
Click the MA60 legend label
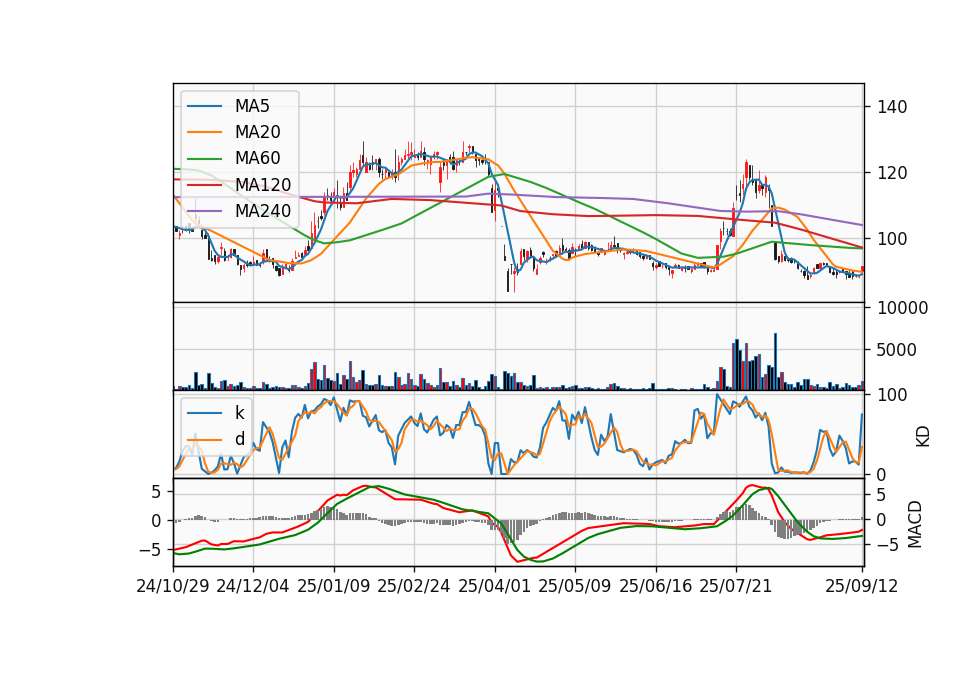tap(257, 158)
